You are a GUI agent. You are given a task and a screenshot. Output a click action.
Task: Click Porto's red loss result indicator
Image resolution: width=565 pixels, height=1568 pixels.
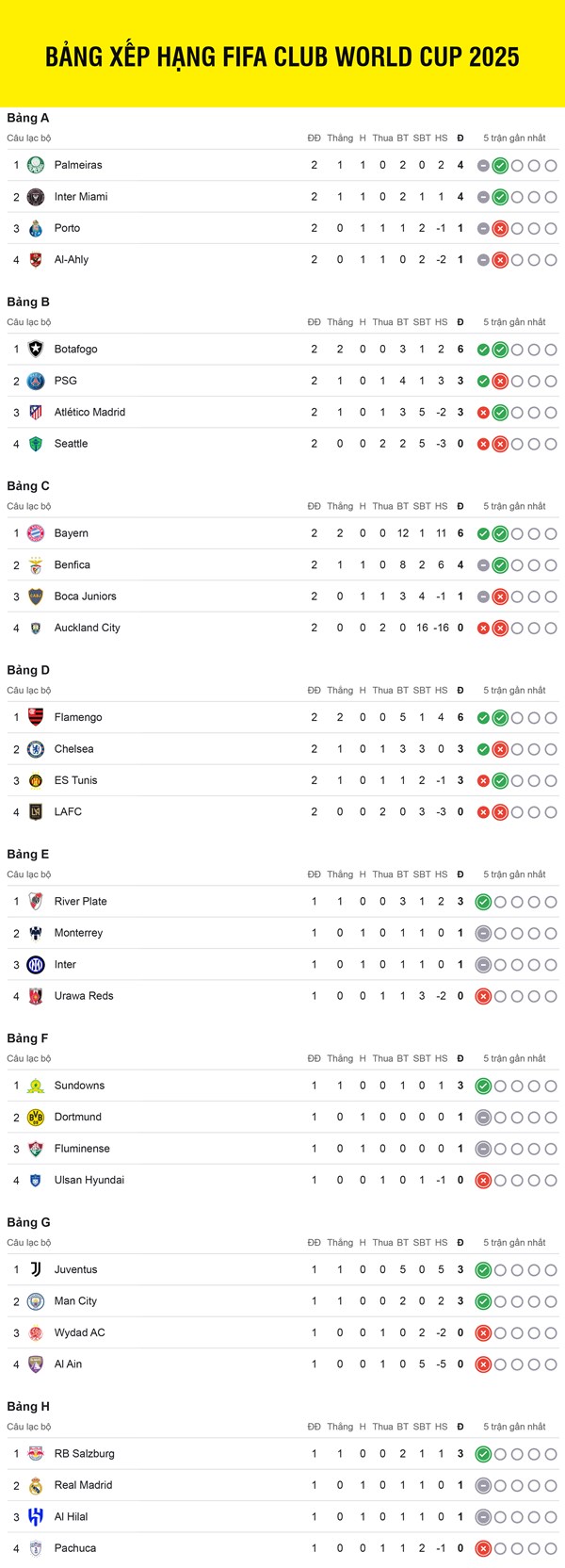(x=500, y=229)
